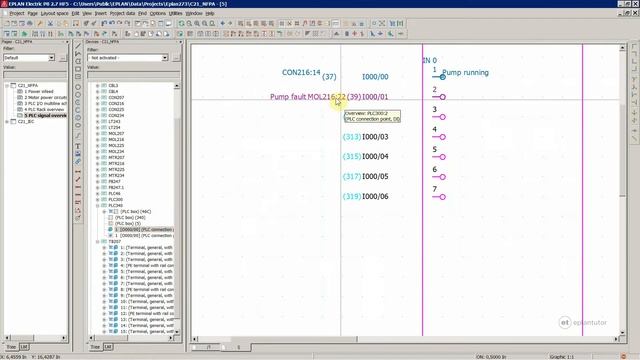This screenshot has width=640, height=360.
Task: Click the 'CON216:14' device tag text
Action: [301, 72]
